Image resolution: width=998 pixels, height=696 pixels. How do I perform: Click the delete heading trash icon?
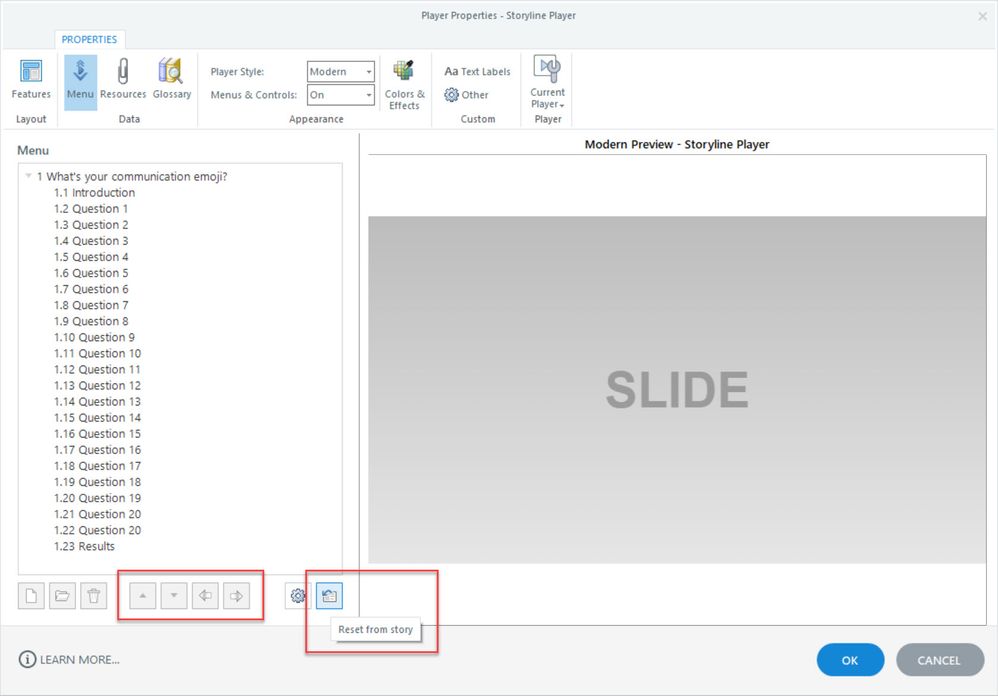[94, 596]
